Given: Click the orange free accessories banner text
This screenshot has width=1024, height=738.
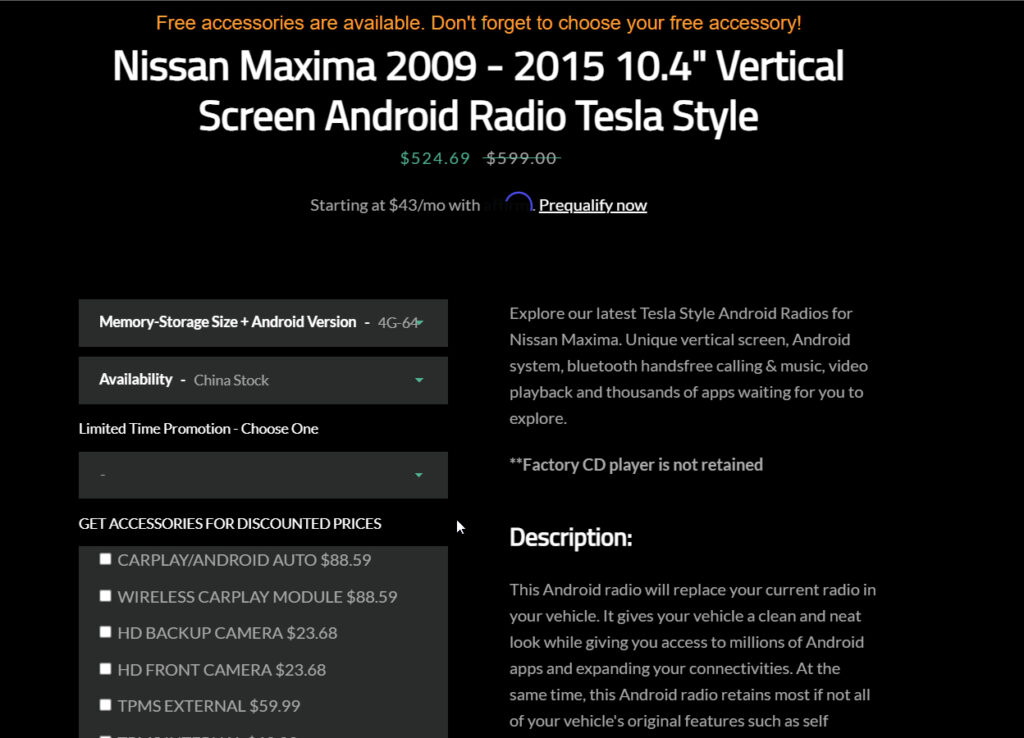Looking at the screenshot, I should tap(478, 23).
